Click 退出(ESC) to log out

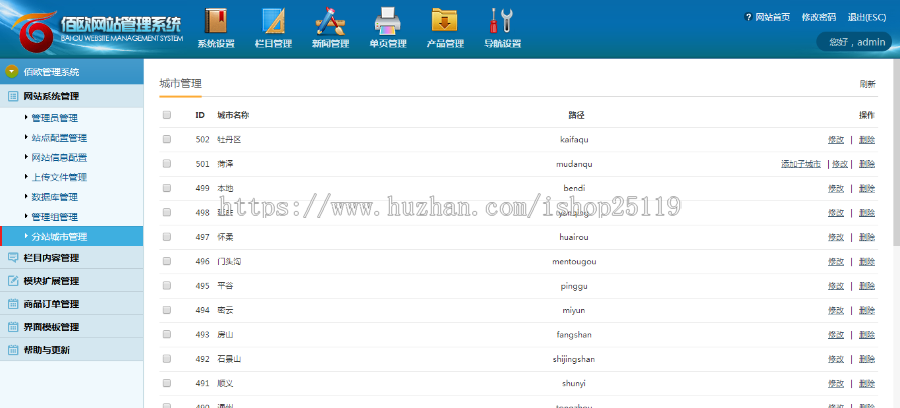(x=867, y=17)
